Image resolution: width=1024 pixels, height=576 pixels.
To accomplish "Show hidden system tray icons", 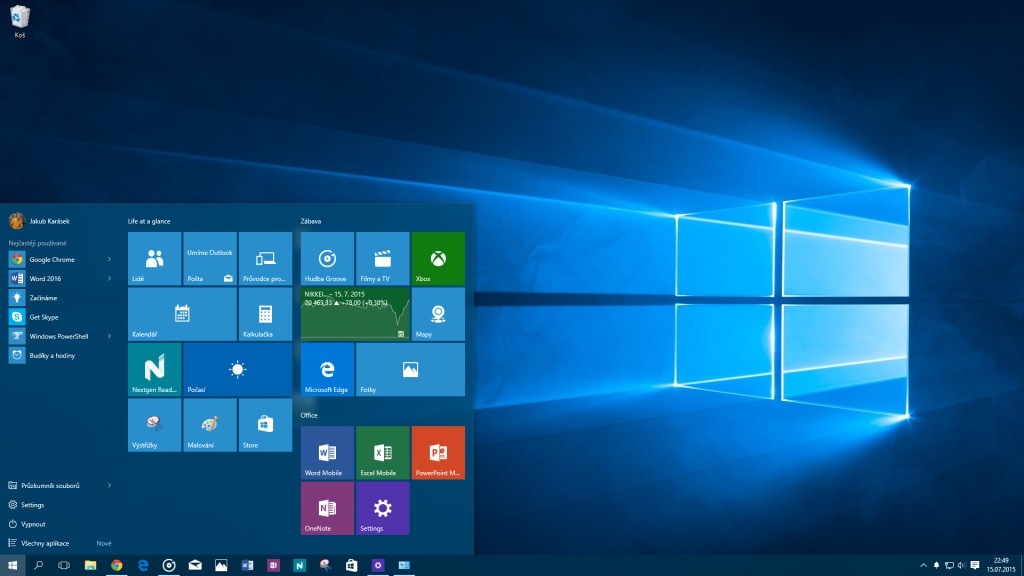I will (923, 566).
